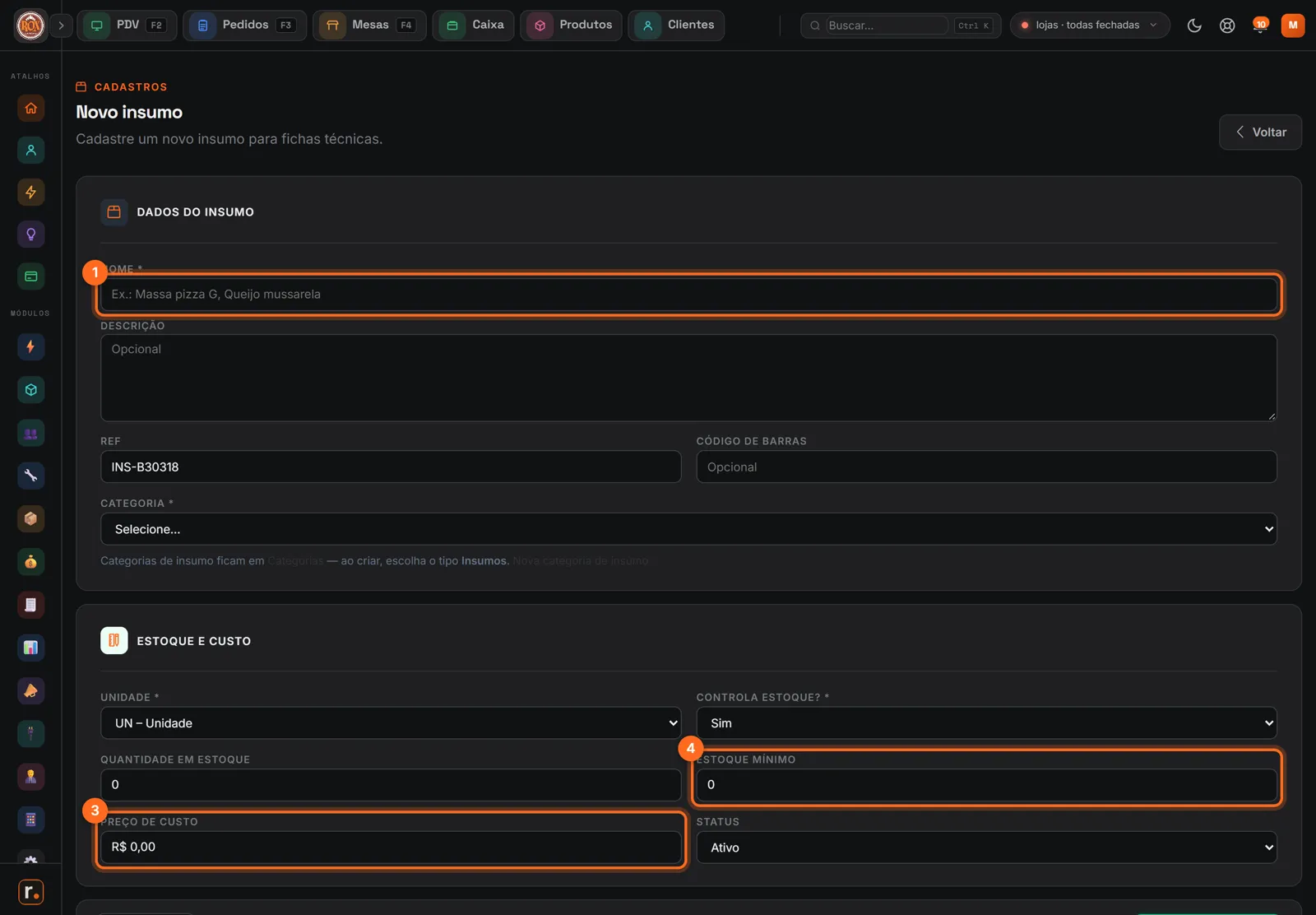Open the cardboard box module icon
Viewport: 1316px width, 915px height.
(x=30, y=518)
